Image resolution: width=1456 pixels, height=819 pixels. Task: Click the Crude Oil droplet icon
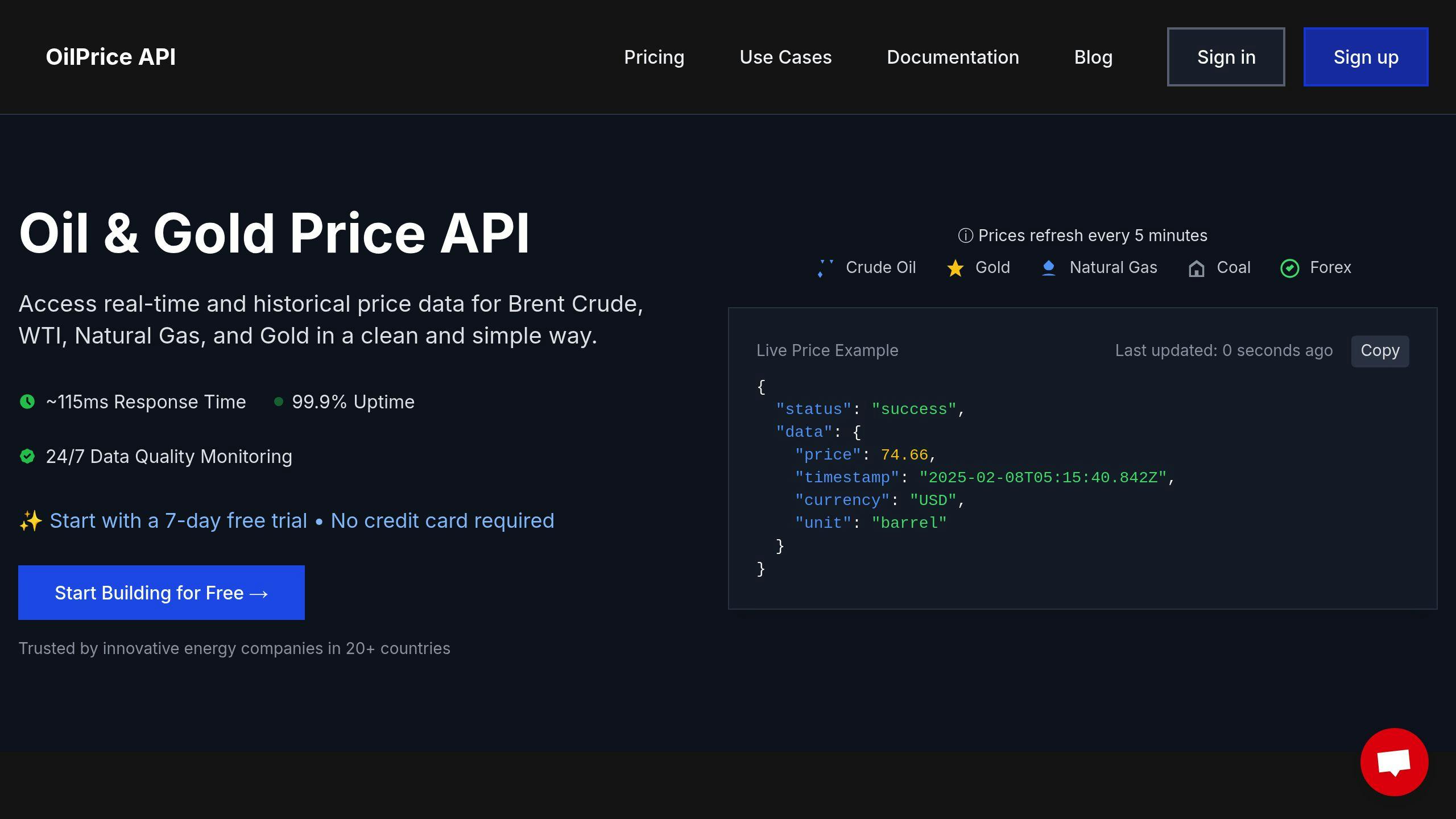825,268
